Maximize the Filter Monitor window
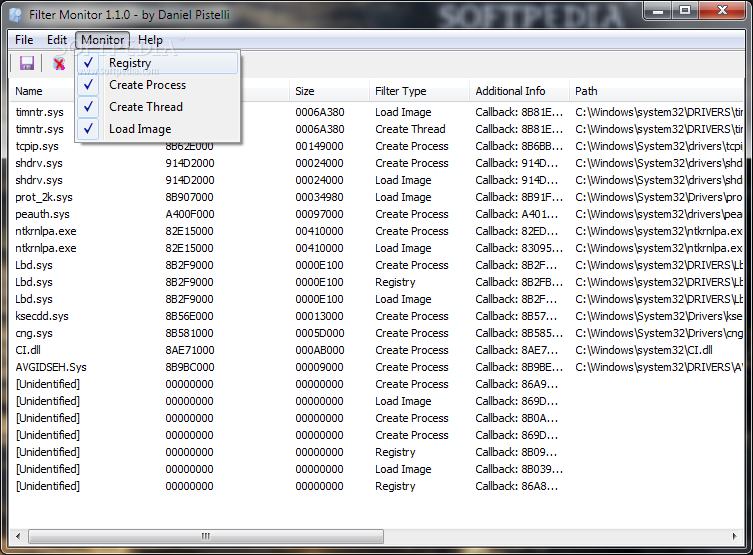 (x=685, y=11)
